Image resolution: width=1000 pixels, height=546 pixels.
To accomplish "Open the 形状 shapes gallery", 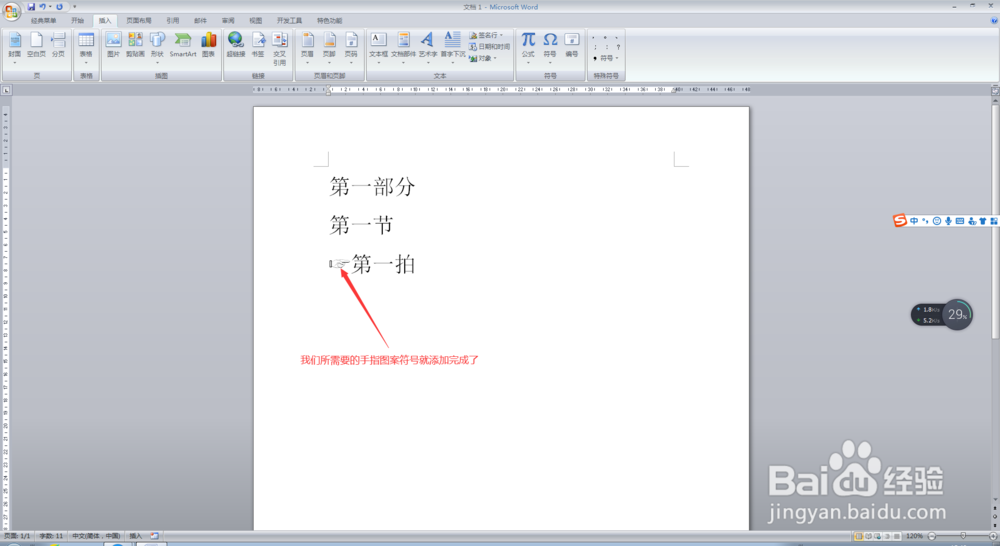I will tap(157, 48).
